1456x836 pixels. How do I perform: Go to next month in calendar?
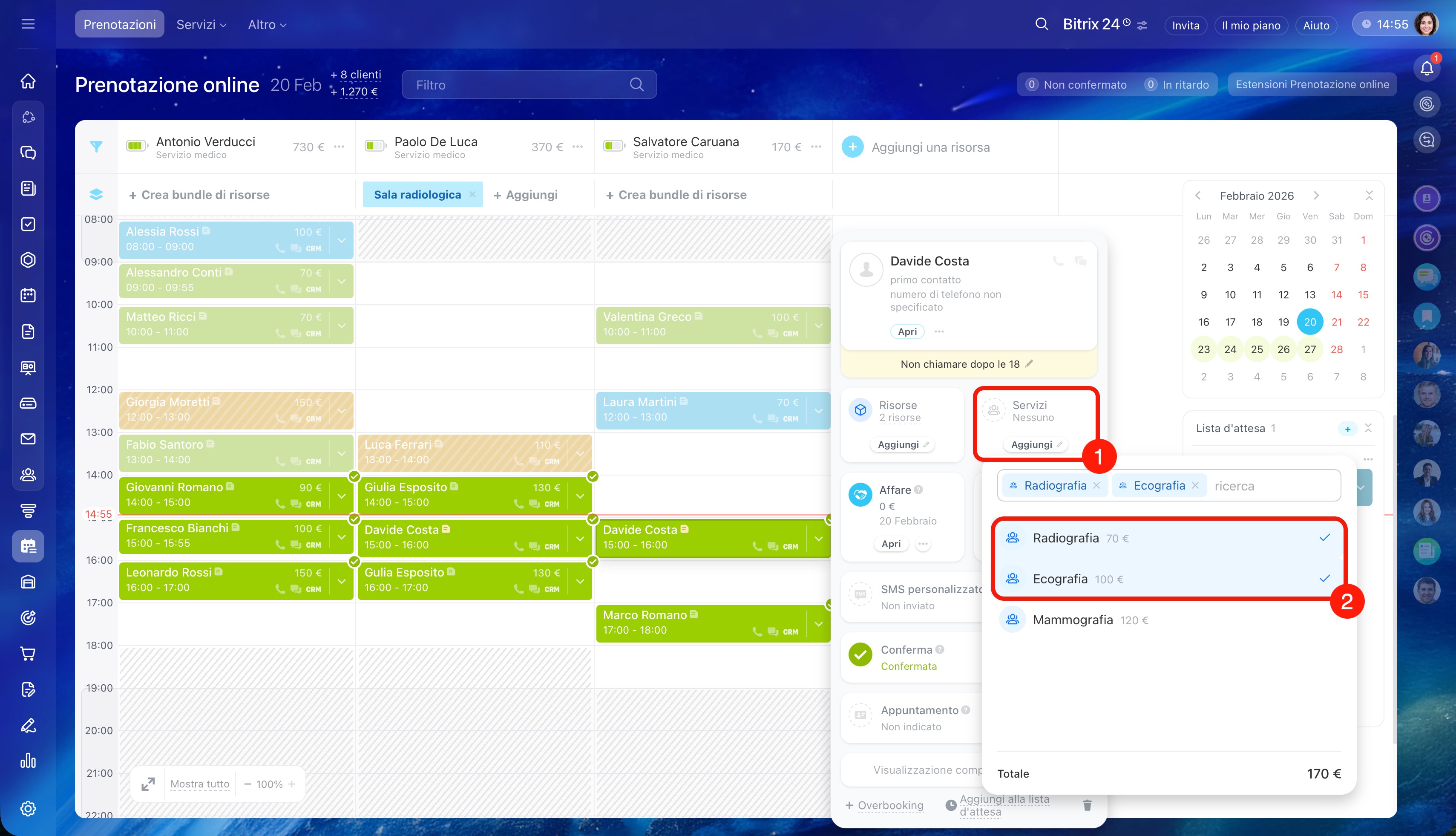pos(1317,196)
